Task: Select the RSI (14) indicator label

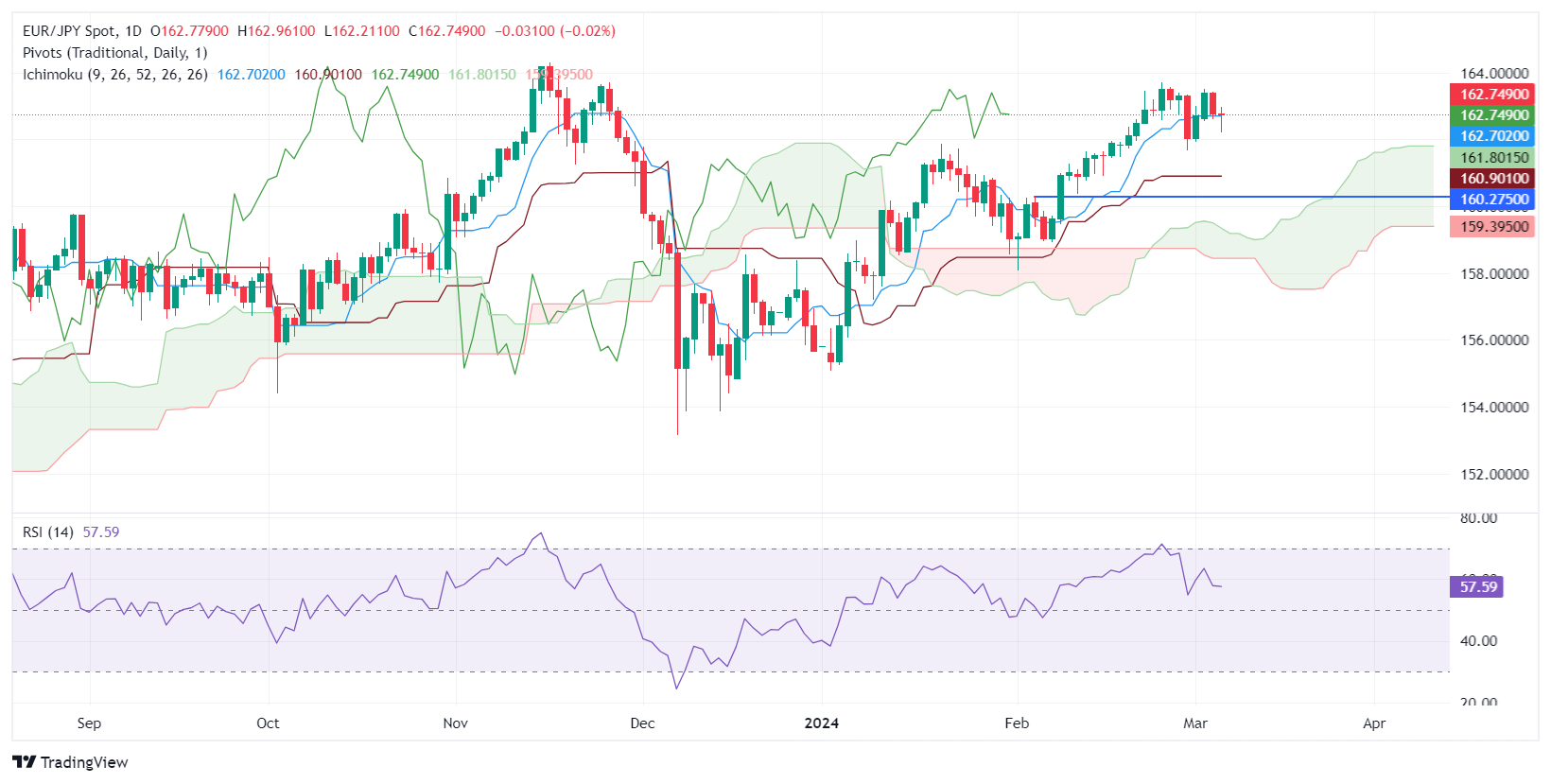Action: [48, 532]
